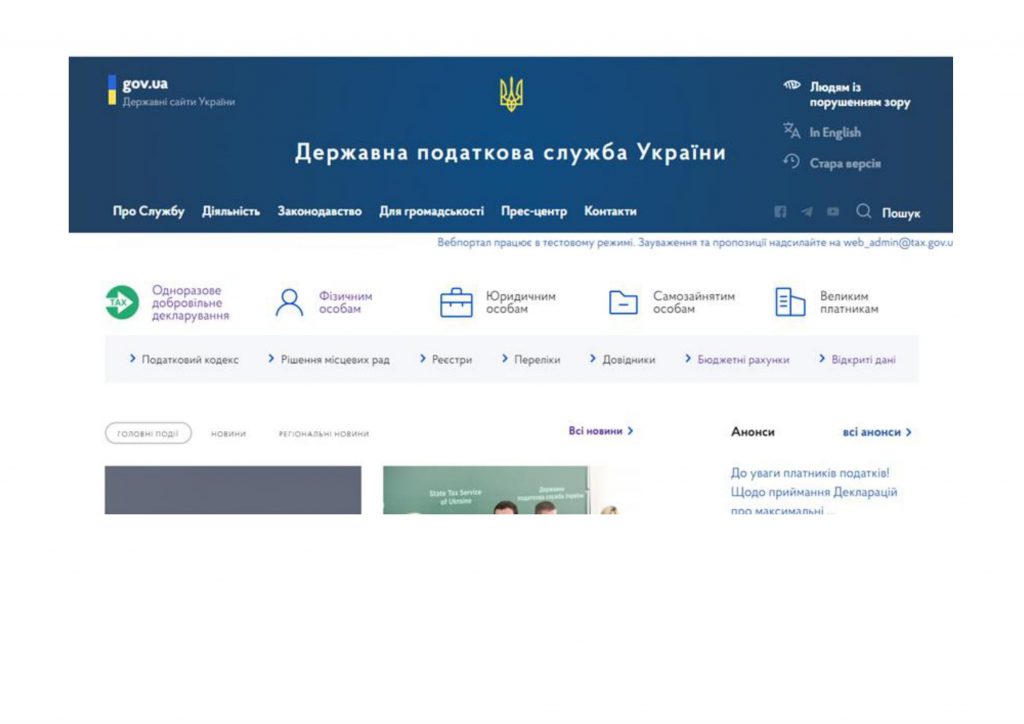Open Юридичним особам section
Screen dimensions: 1024x724
(520, 302)
